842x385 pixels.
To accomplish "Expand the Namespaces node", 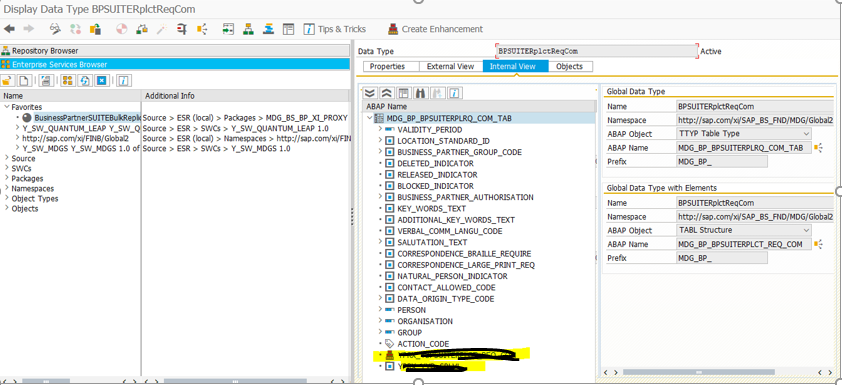I will coord(6,188).
